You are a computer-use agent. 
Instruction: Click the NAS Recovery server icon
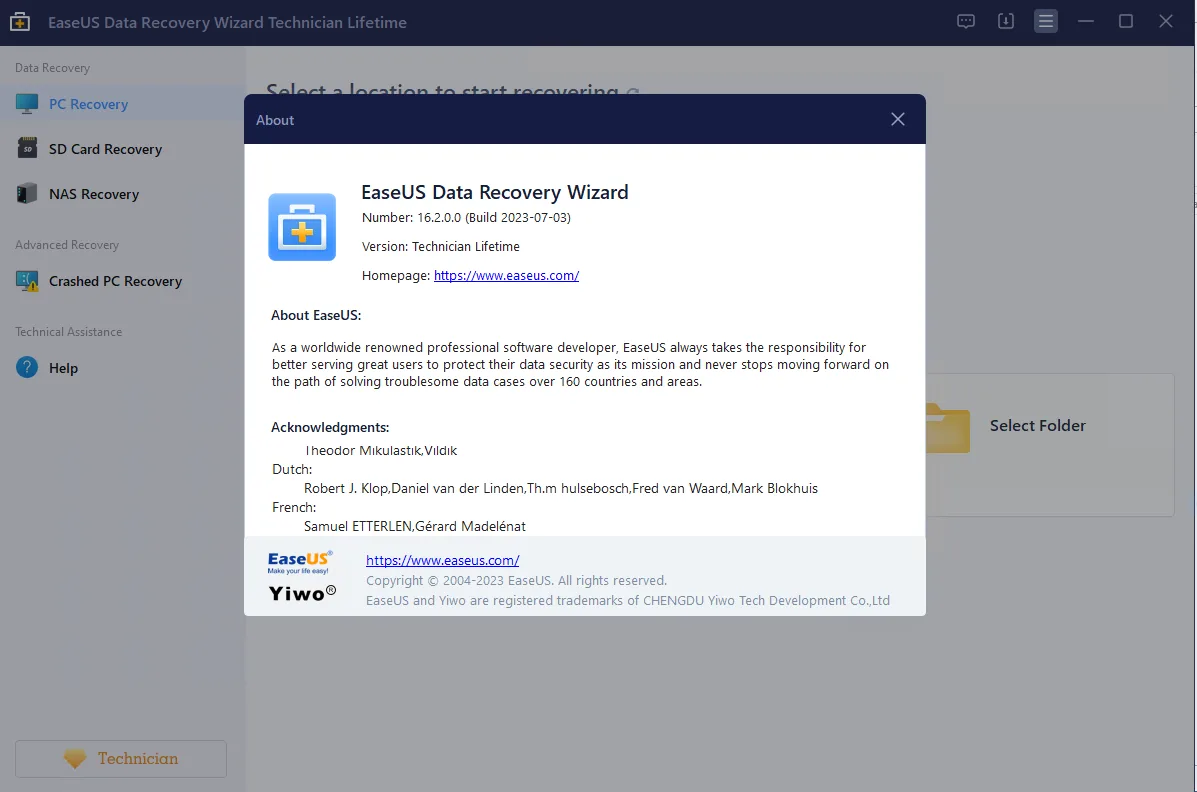pos(27,193)
